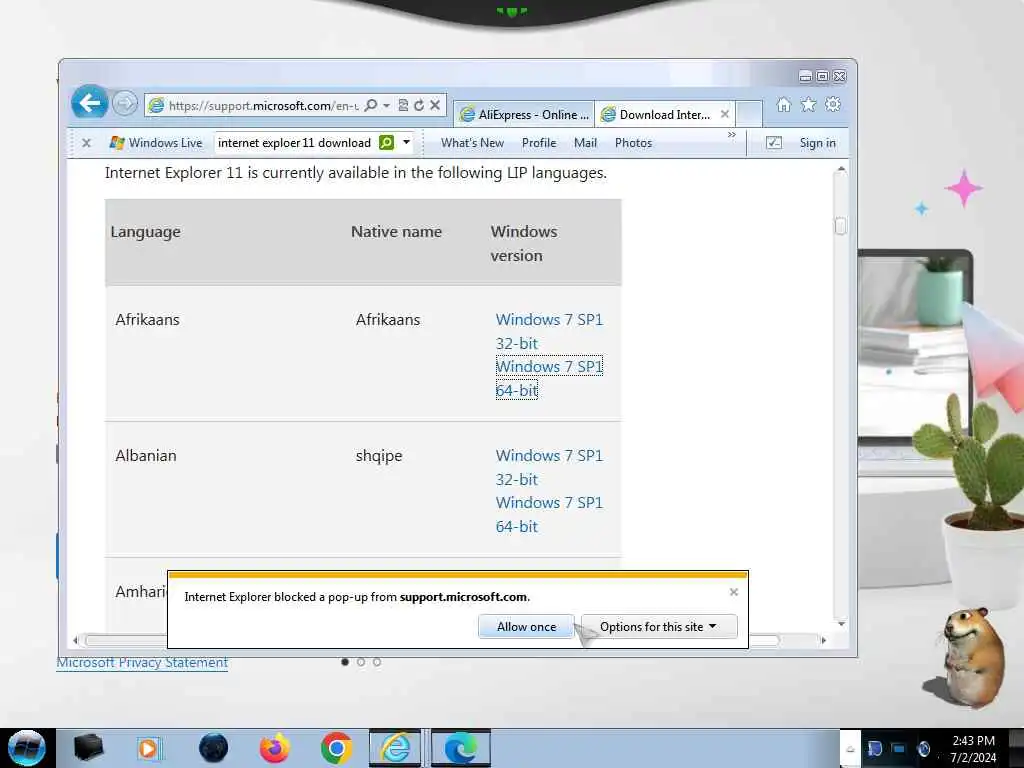
Task: Click the vertical scrollbar thumb
Action: pos(840,226)
